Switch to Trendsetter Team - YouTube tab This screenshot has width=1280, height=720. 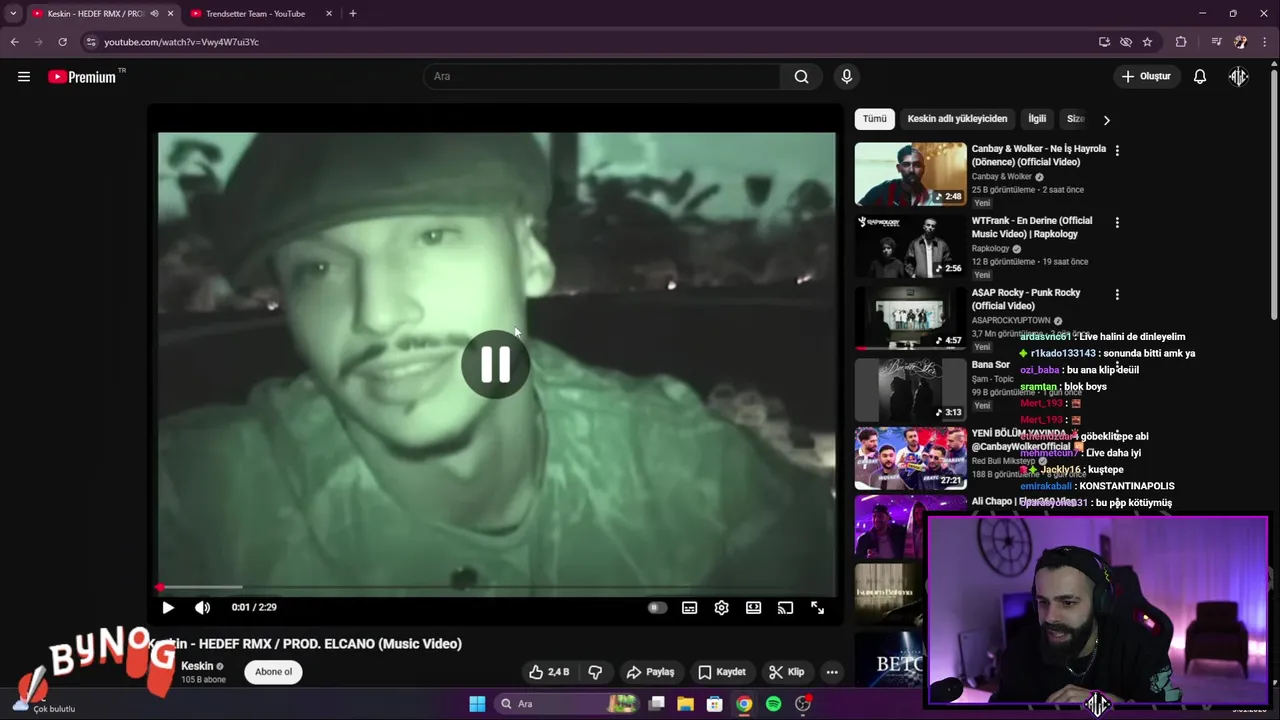coord(255,14)
